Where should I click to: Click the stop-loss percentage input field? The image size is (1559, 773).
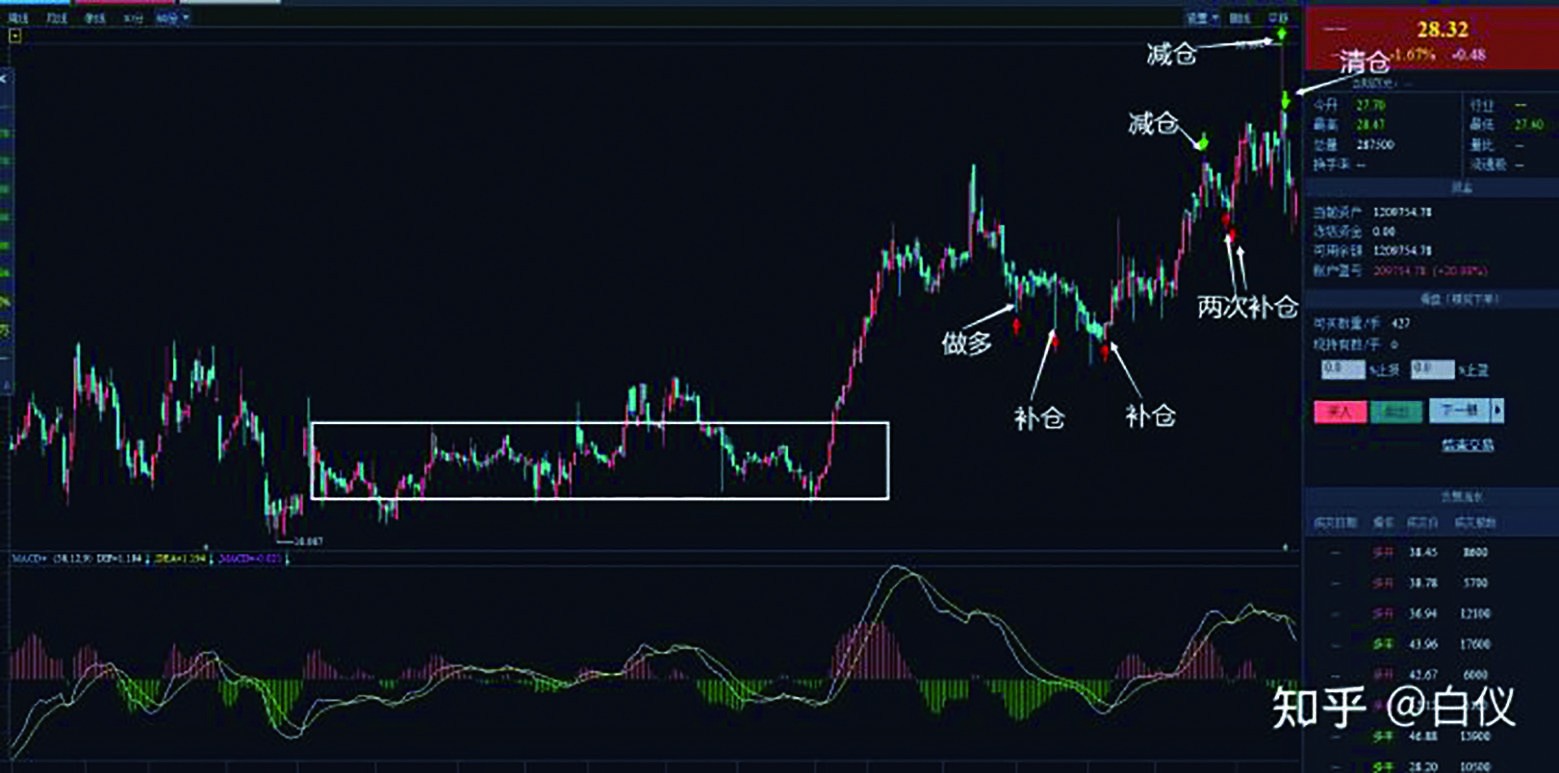click(1342, 370)
